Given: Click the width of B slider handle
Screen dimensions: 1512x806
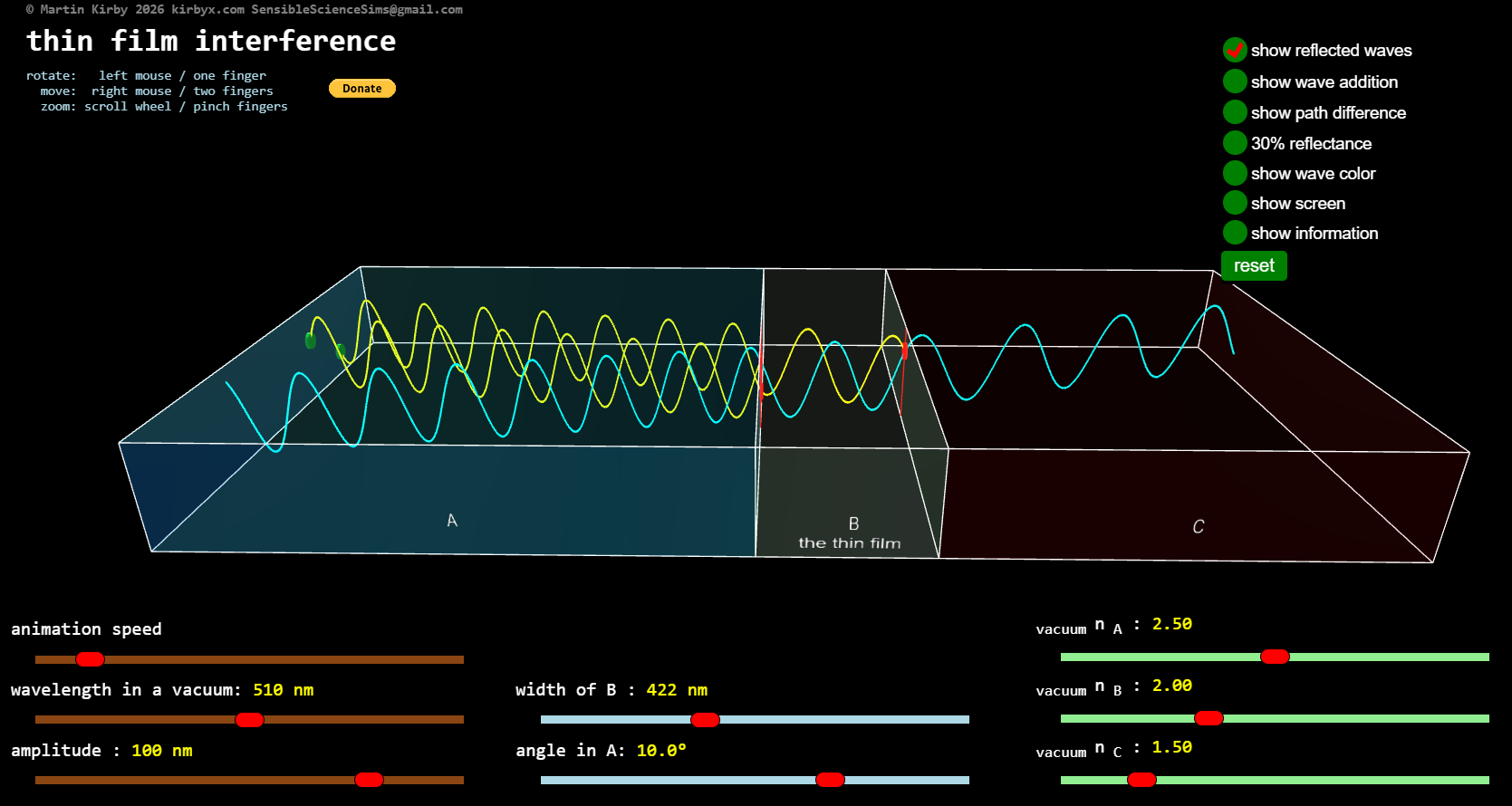Looking at the screenshot, I should [x=705, y=720].
